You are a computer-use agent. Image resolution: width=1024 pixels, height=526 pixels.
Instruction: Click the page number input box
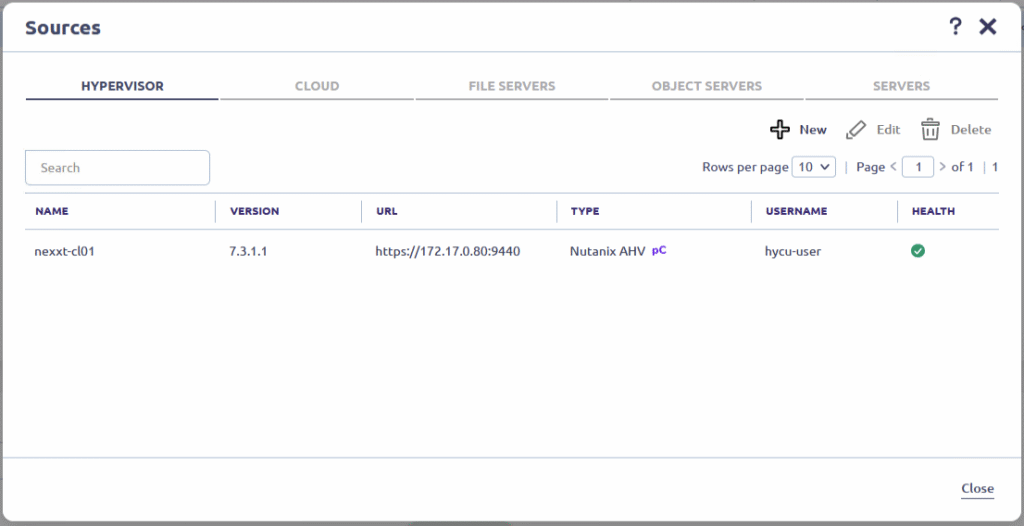pos(917,167)
